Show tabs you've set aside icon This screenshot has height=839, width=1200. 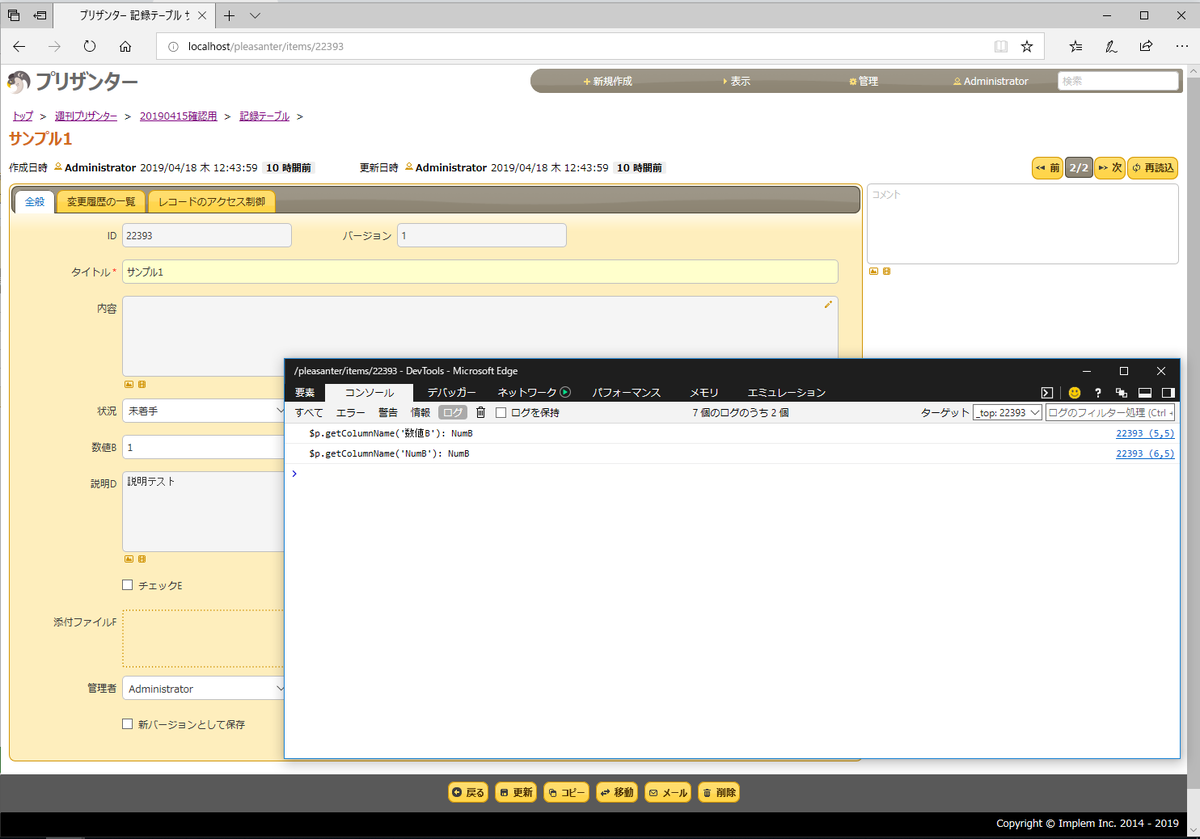14,15
